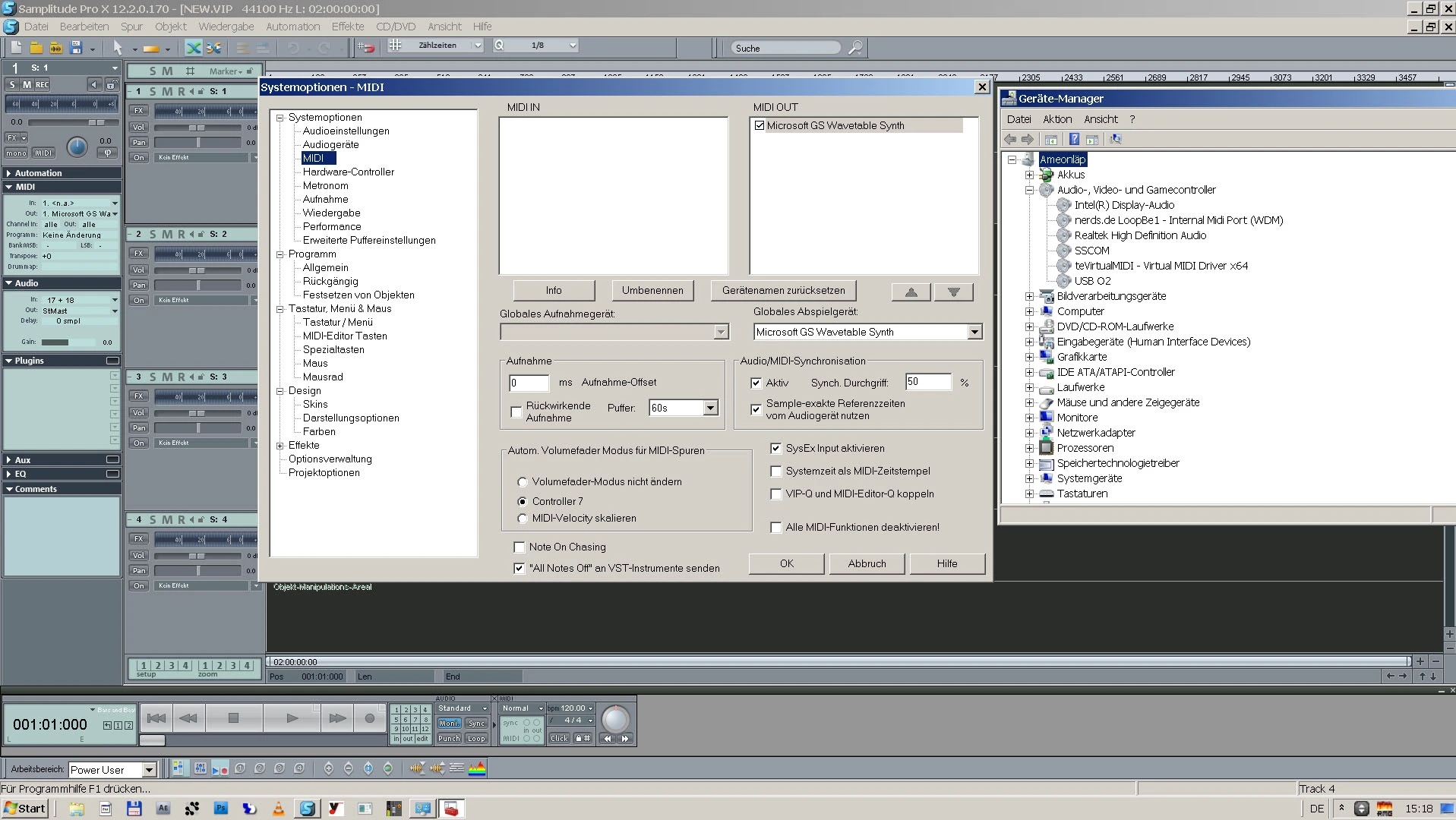
Task: Click the move-down arrow button under MIDI OUT
Action: tap(954, 292)
